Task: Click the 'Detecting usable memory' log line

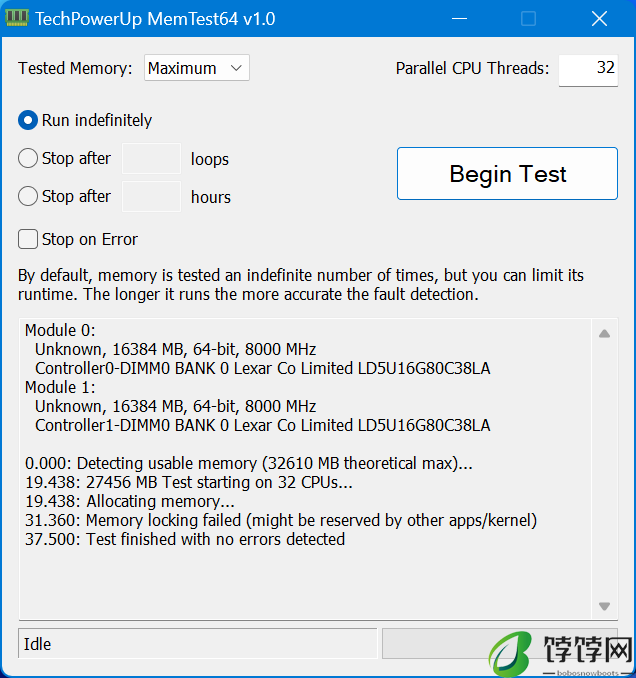Action: click(x=249, y=464)
